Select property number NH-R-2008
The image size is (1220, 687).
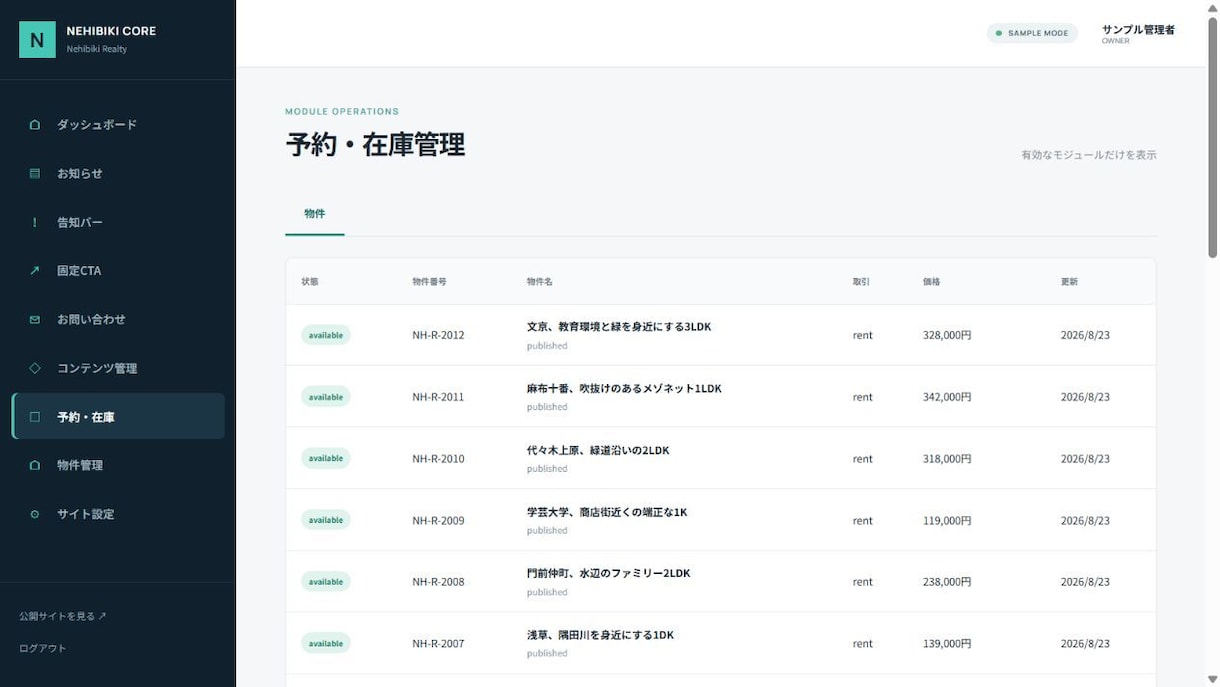click(438, 582)
